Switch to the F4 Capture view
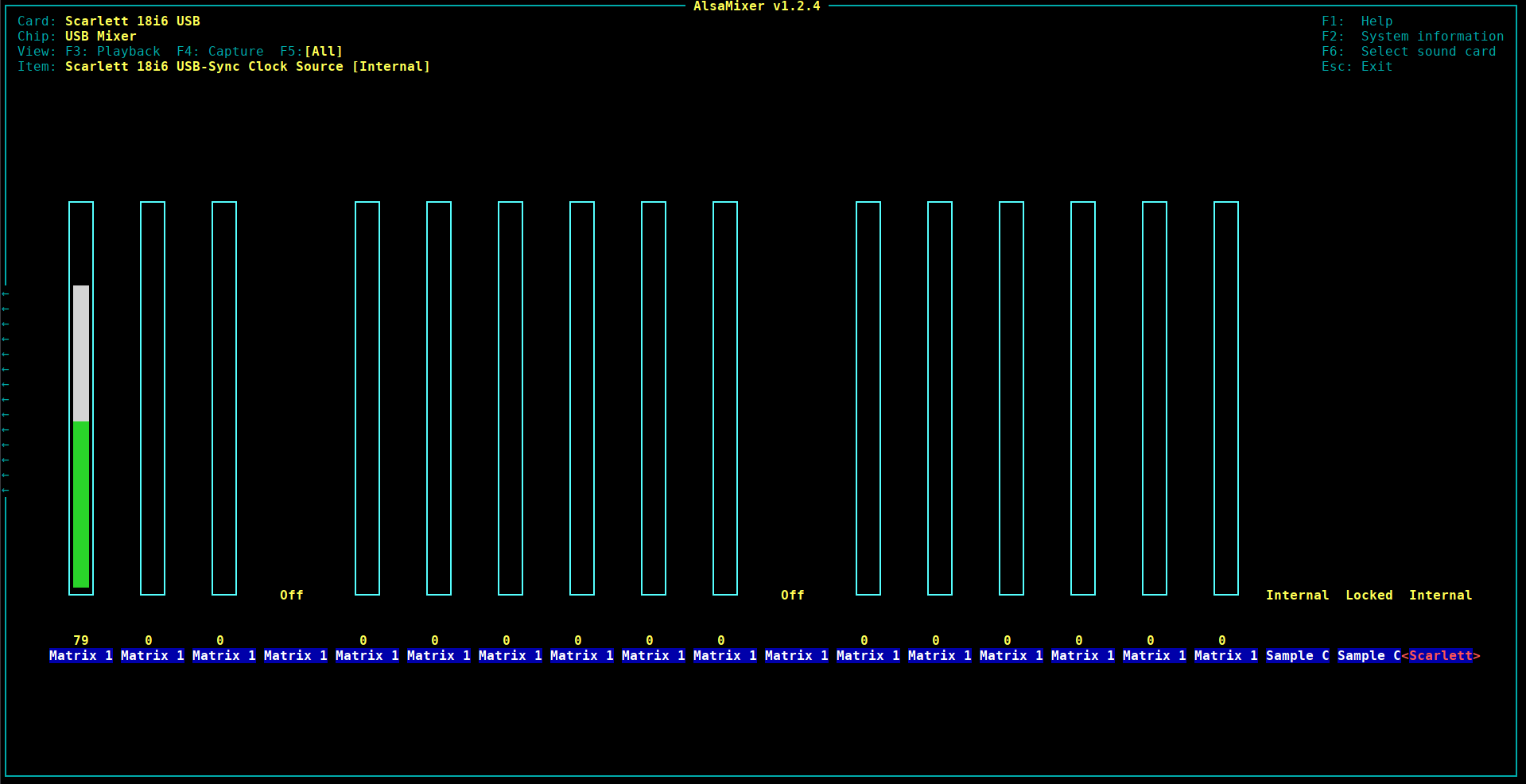 pos(219,52)
